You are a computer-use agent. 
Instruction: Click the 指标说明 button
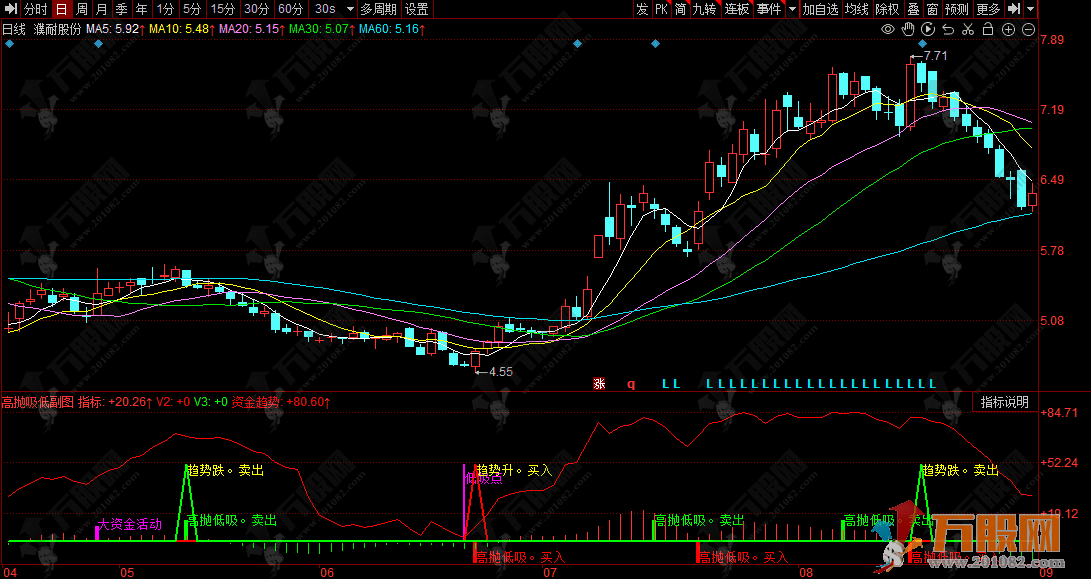pos(1004,402)
